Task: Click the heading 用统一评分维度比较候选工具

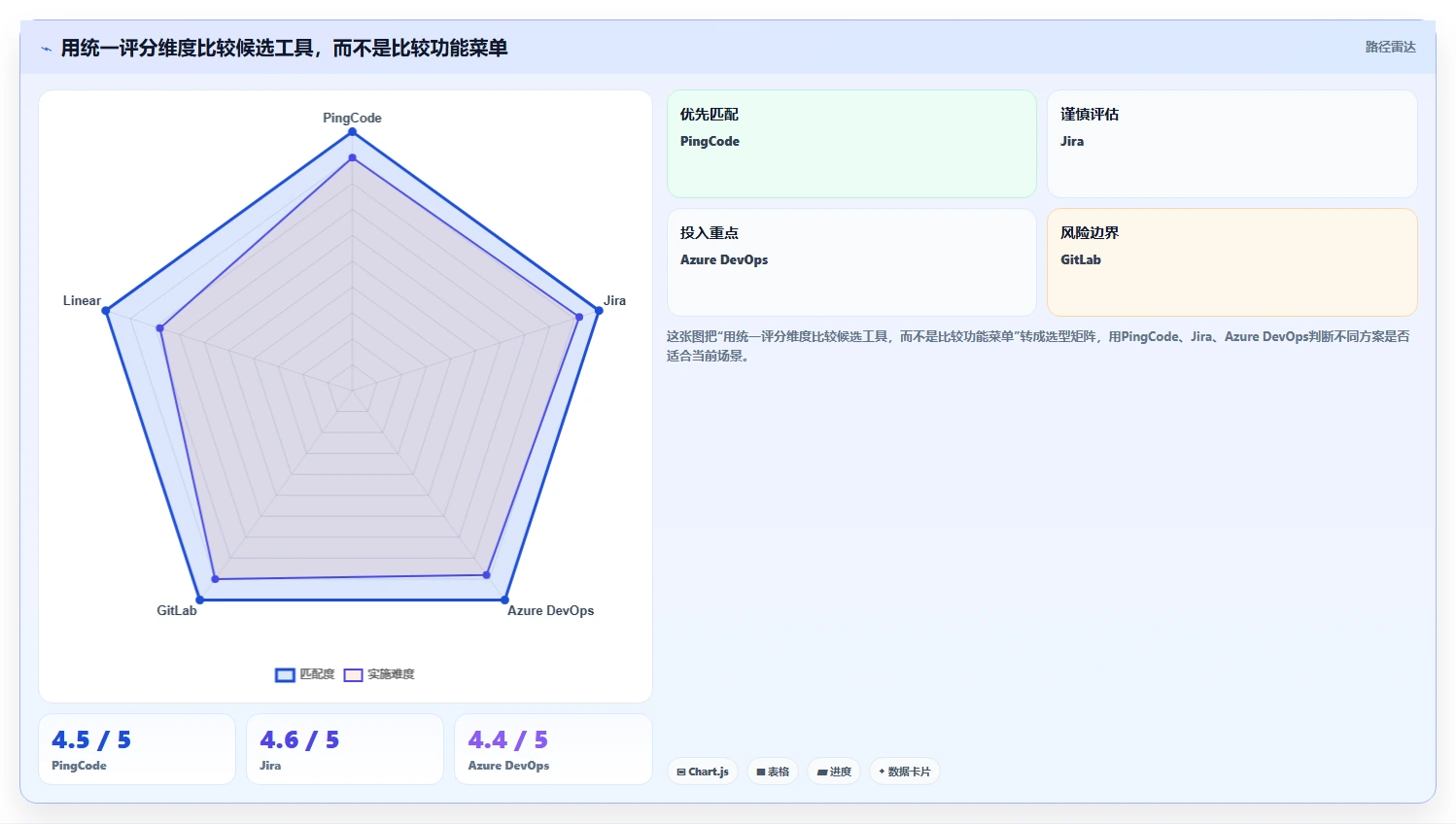Action: point(284,48)
